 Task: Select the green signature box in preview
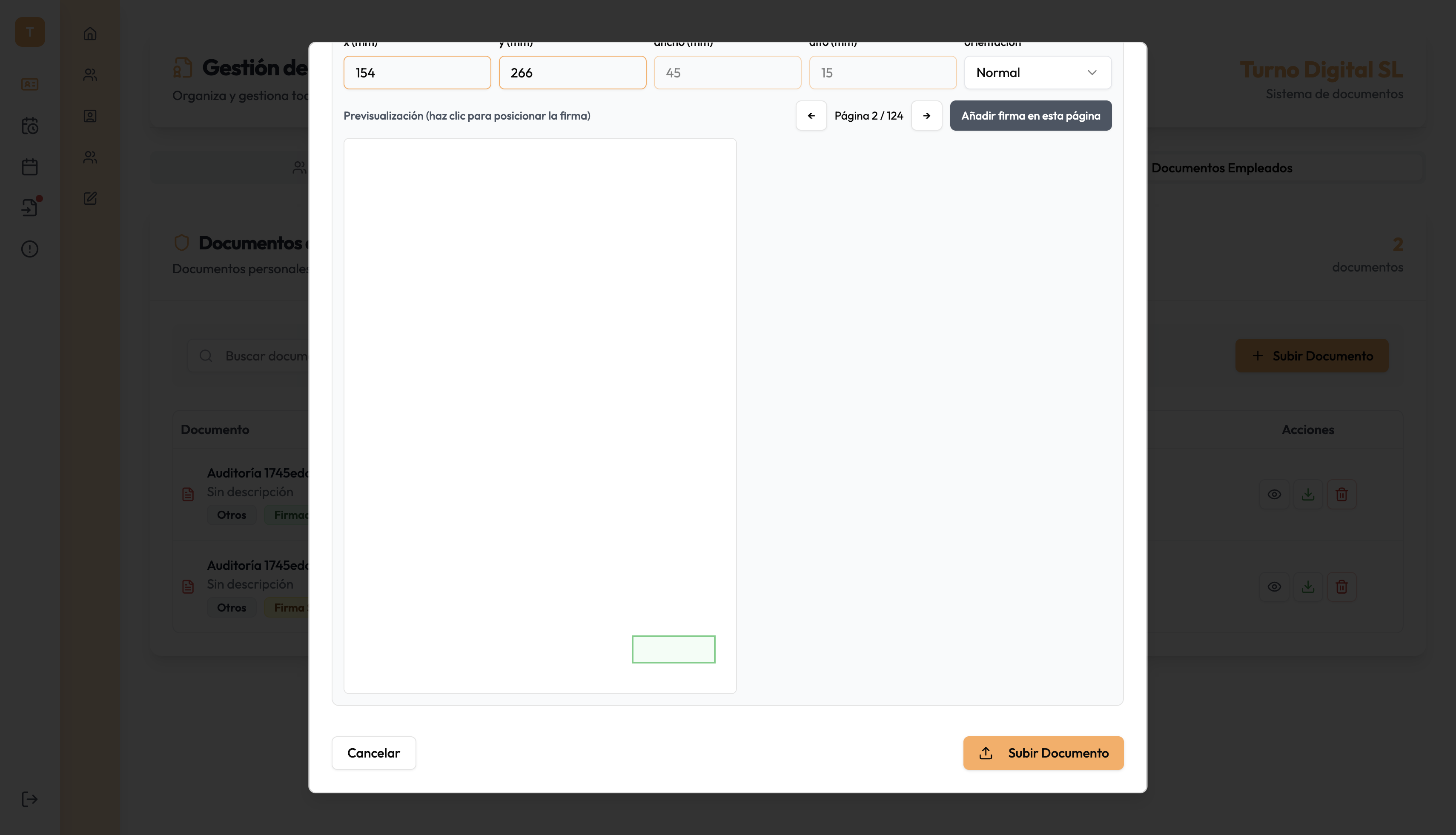pos(674,649)
